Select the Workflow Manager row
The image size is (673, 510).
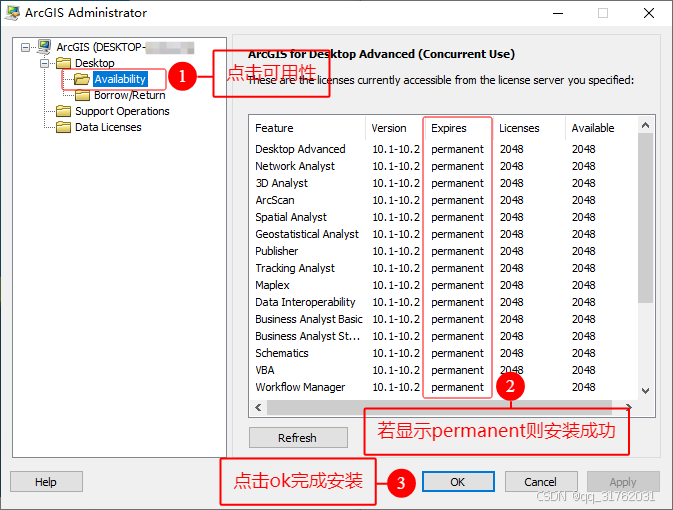pyautogui.click(x=444, y=387)
